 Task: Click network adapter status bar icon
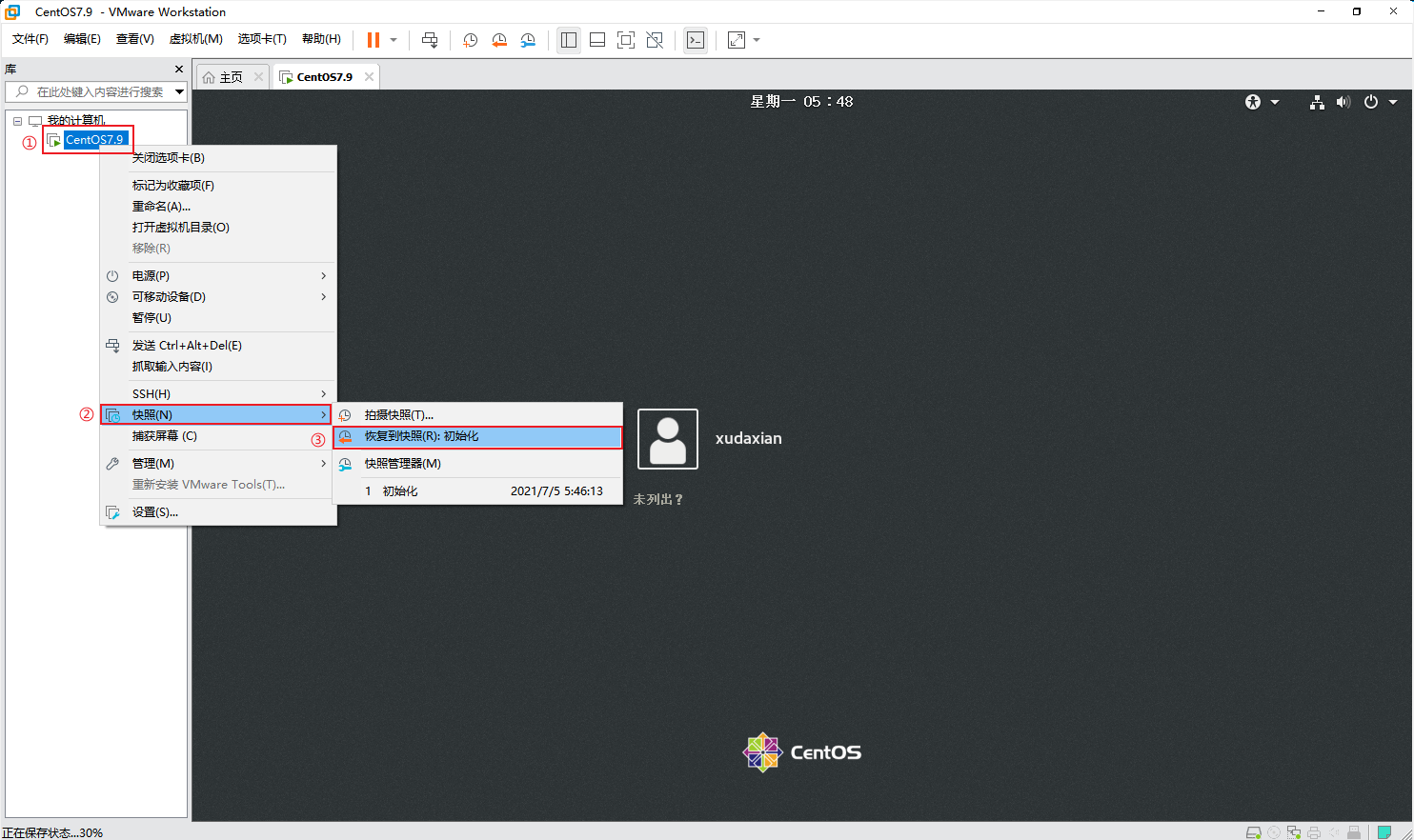(x=1294, y=832)
